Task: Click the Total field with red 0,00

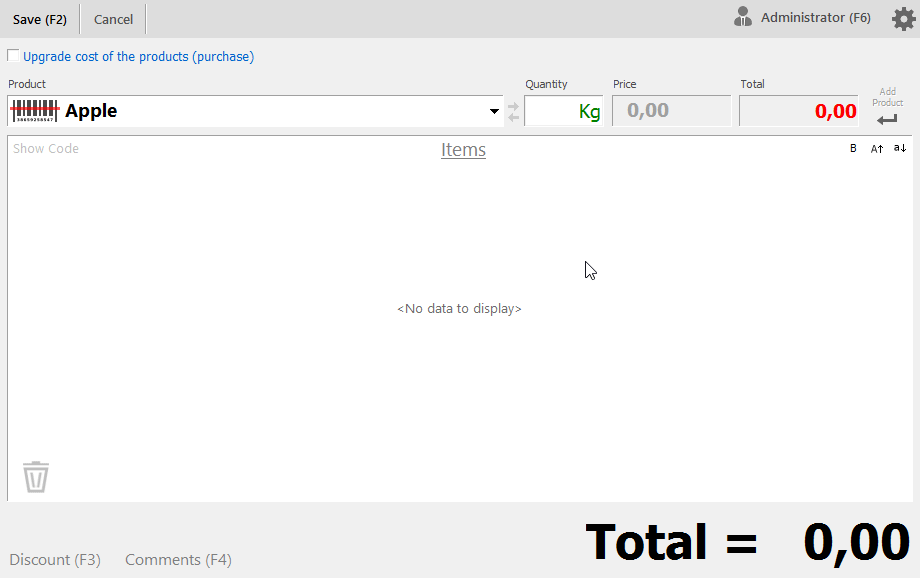Action: coord(799,111)
